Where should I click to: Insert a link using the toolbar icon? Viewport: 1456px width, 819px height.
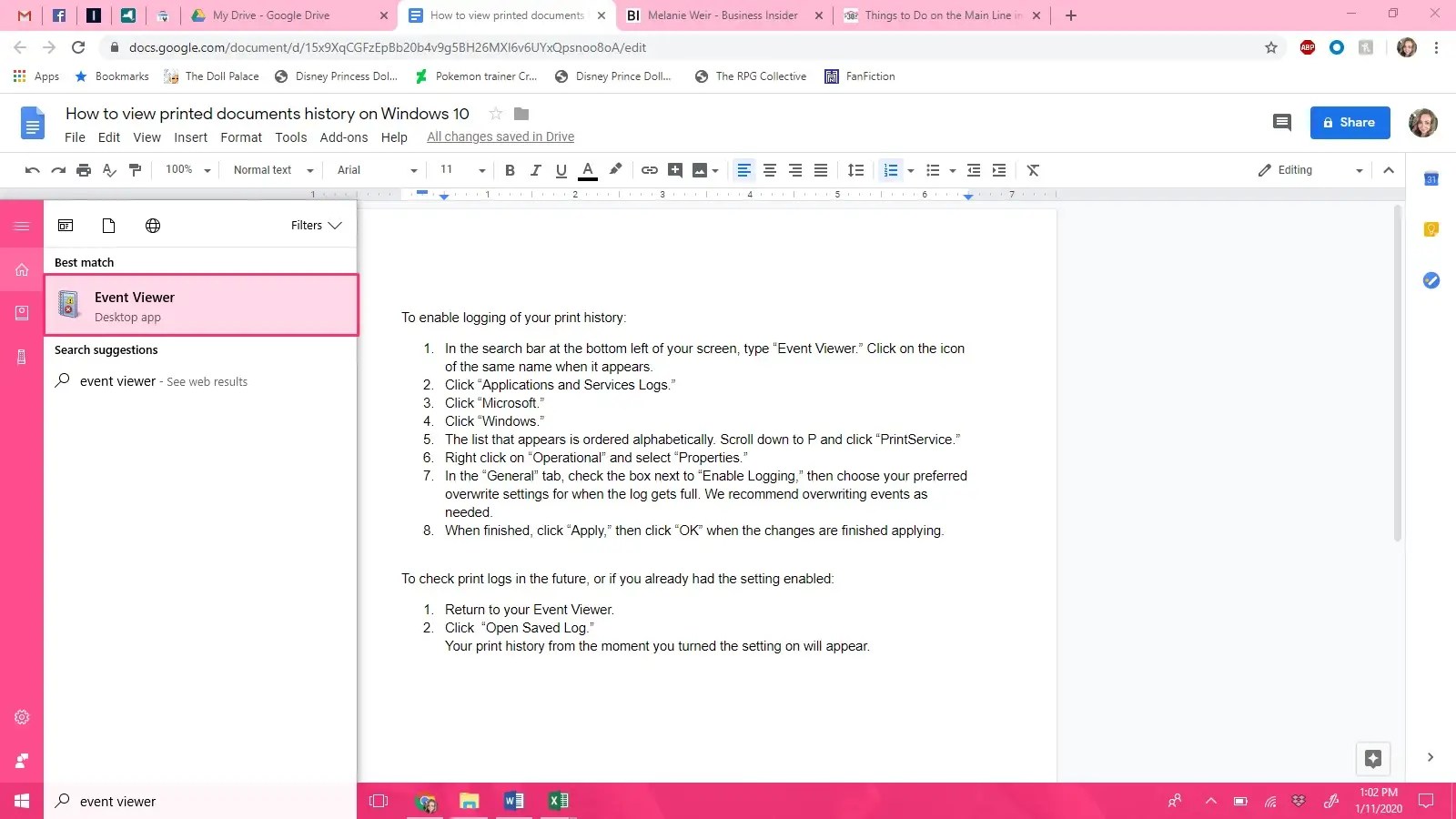[x=649, y=170]
